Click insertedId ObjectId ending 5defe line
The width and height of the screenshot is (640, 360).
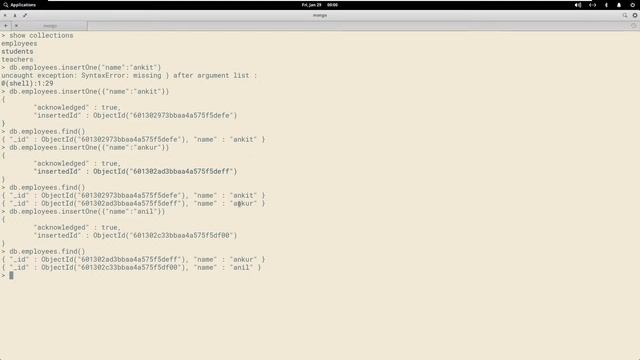coord(135,116)
